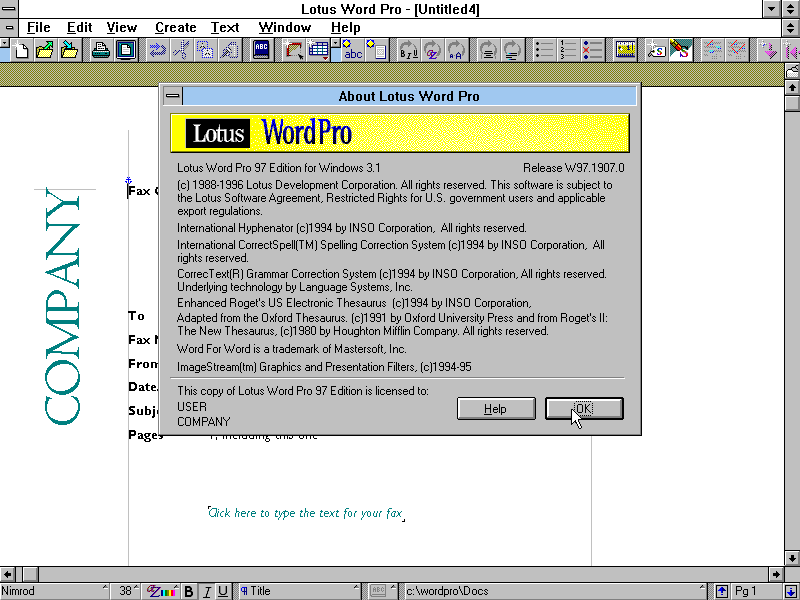This screenshot has width=800, height=600.
Task: Click the New document icon in the toolbar
Action: 21,50
